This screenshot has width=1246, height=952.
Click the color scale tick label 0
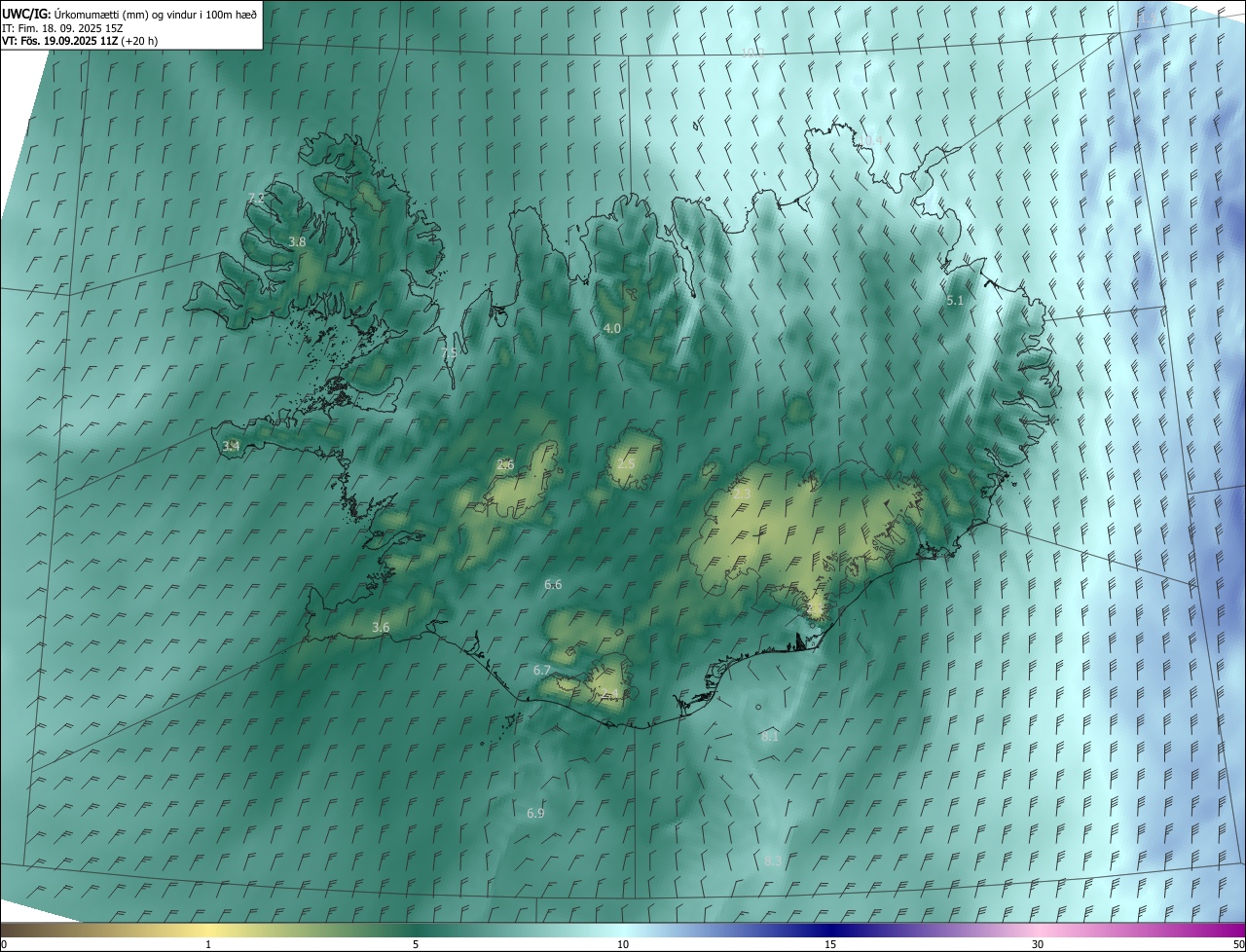[4, 944]
